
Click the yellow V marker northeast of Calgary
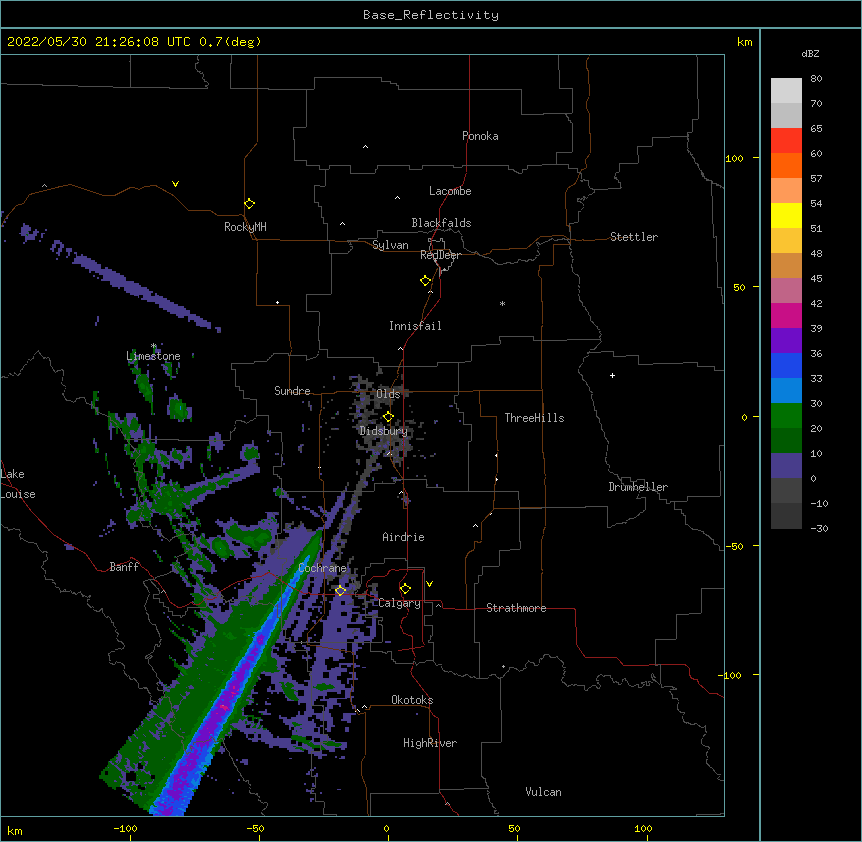click(429, 584)
